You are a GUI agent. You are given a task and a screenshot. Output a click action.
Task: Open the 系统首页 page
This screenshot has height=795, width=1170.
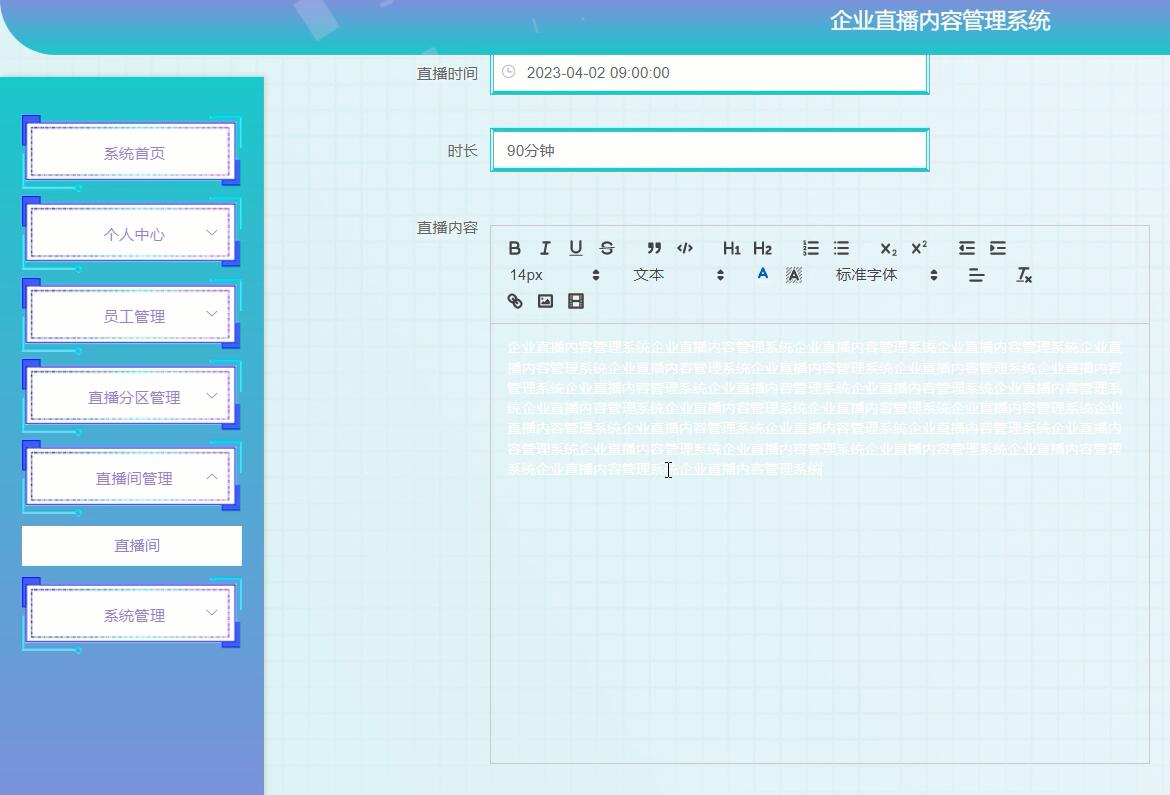[x=132, y=152]
